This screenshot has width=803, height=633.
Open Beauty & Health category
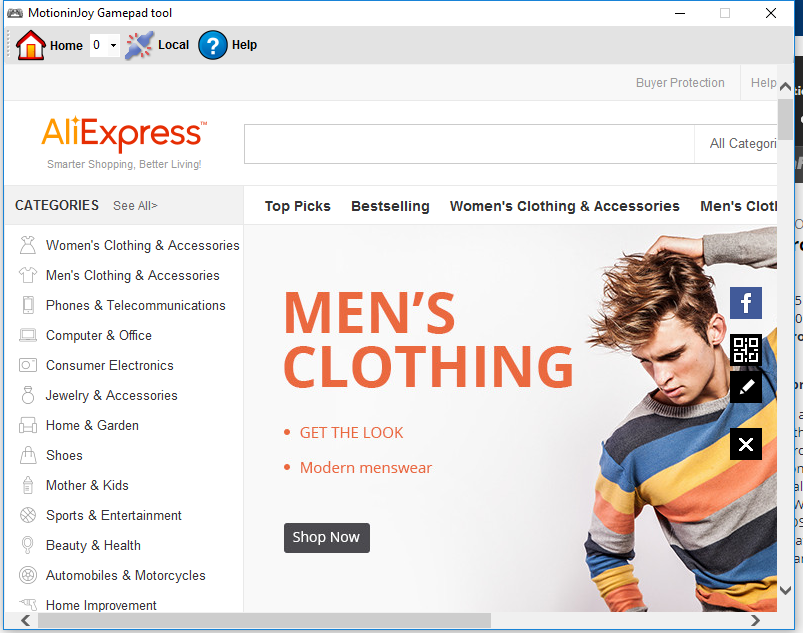pyautogui.click(x=93, y=545)
